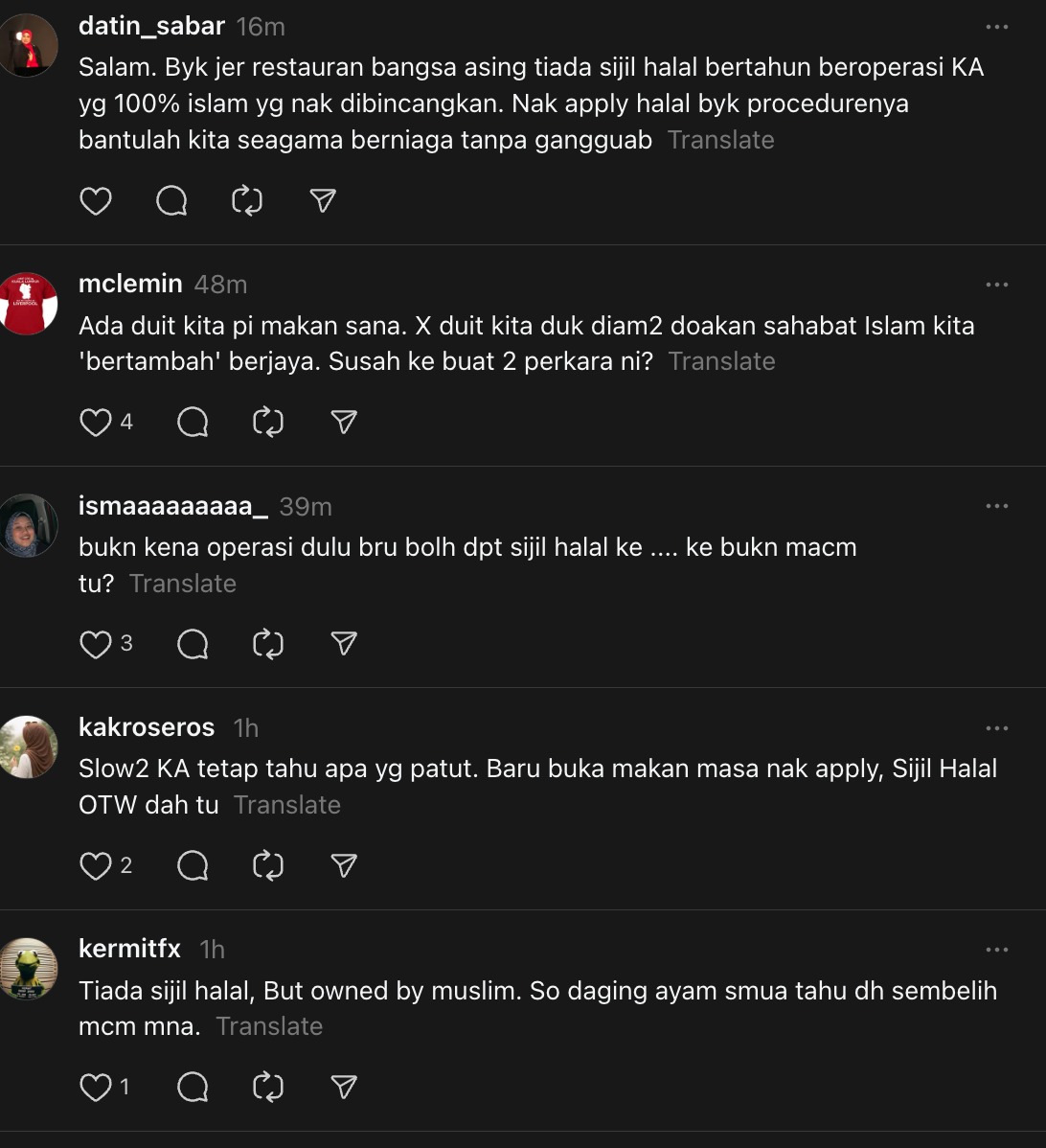The height and width of the screenshot is (1148, 1046).
Task: Open the options menu on ismaaaaaaaaa_'s comment
Action: tap(997, 506)
